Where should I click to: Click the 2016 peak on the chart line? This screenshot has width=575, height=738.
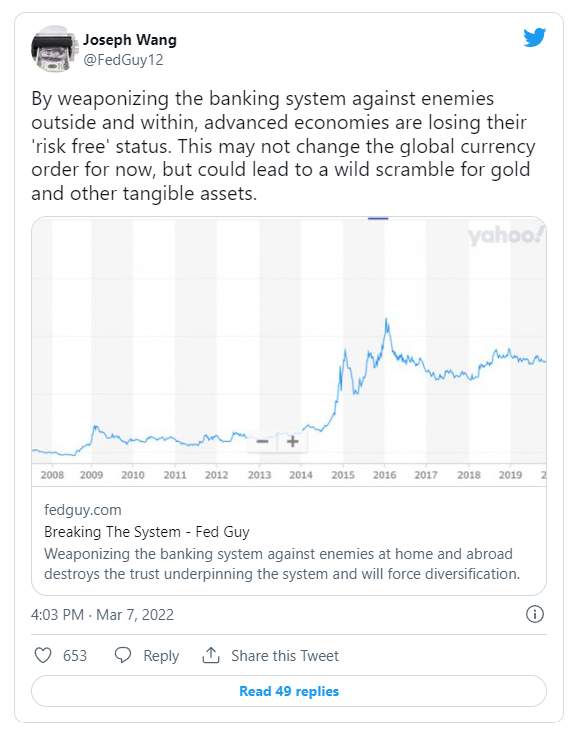tap(386, 321)
